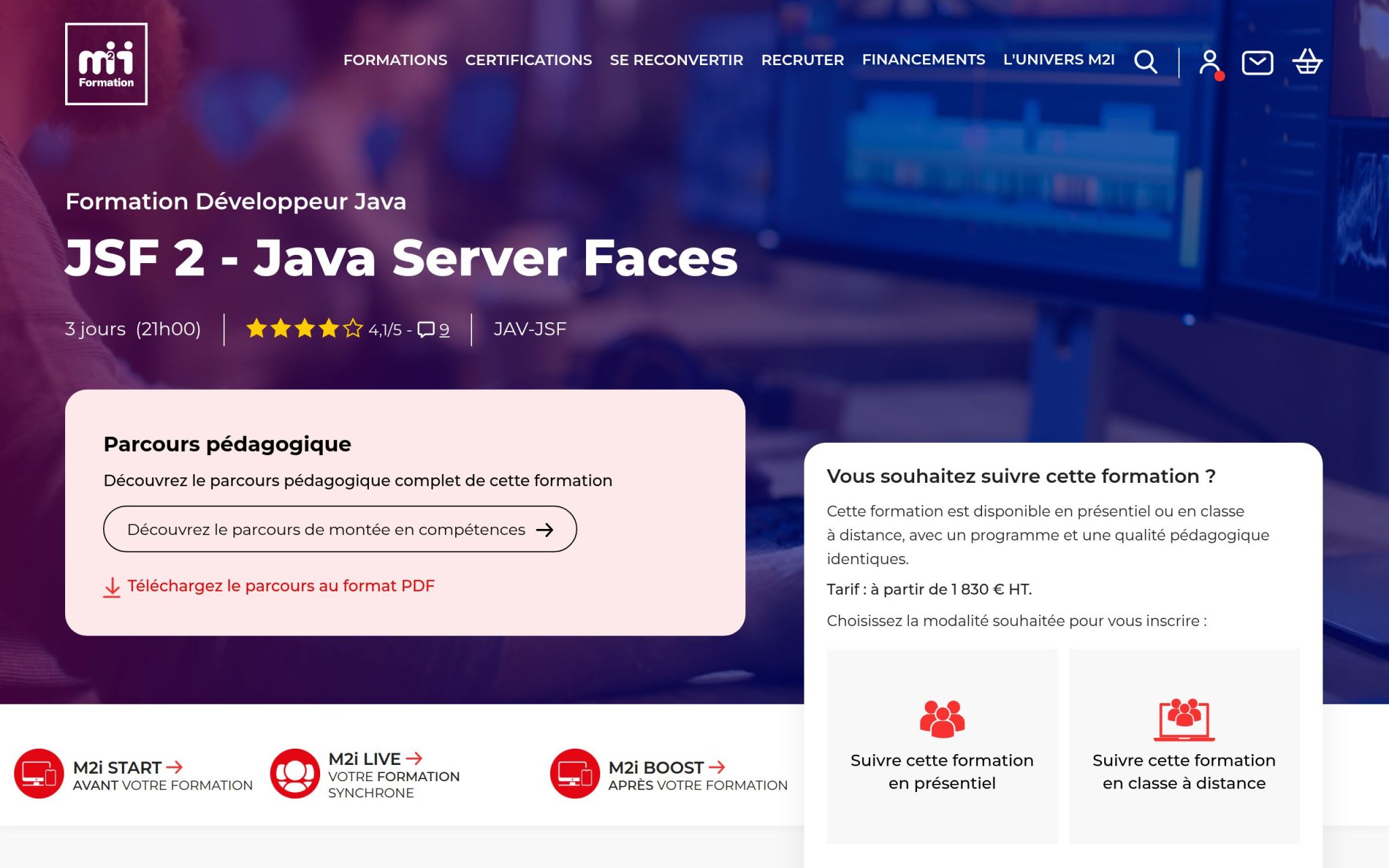Screen dimensions: 1389x868
Task: Click arrow next to M2i START
Action: coord(174,767)
